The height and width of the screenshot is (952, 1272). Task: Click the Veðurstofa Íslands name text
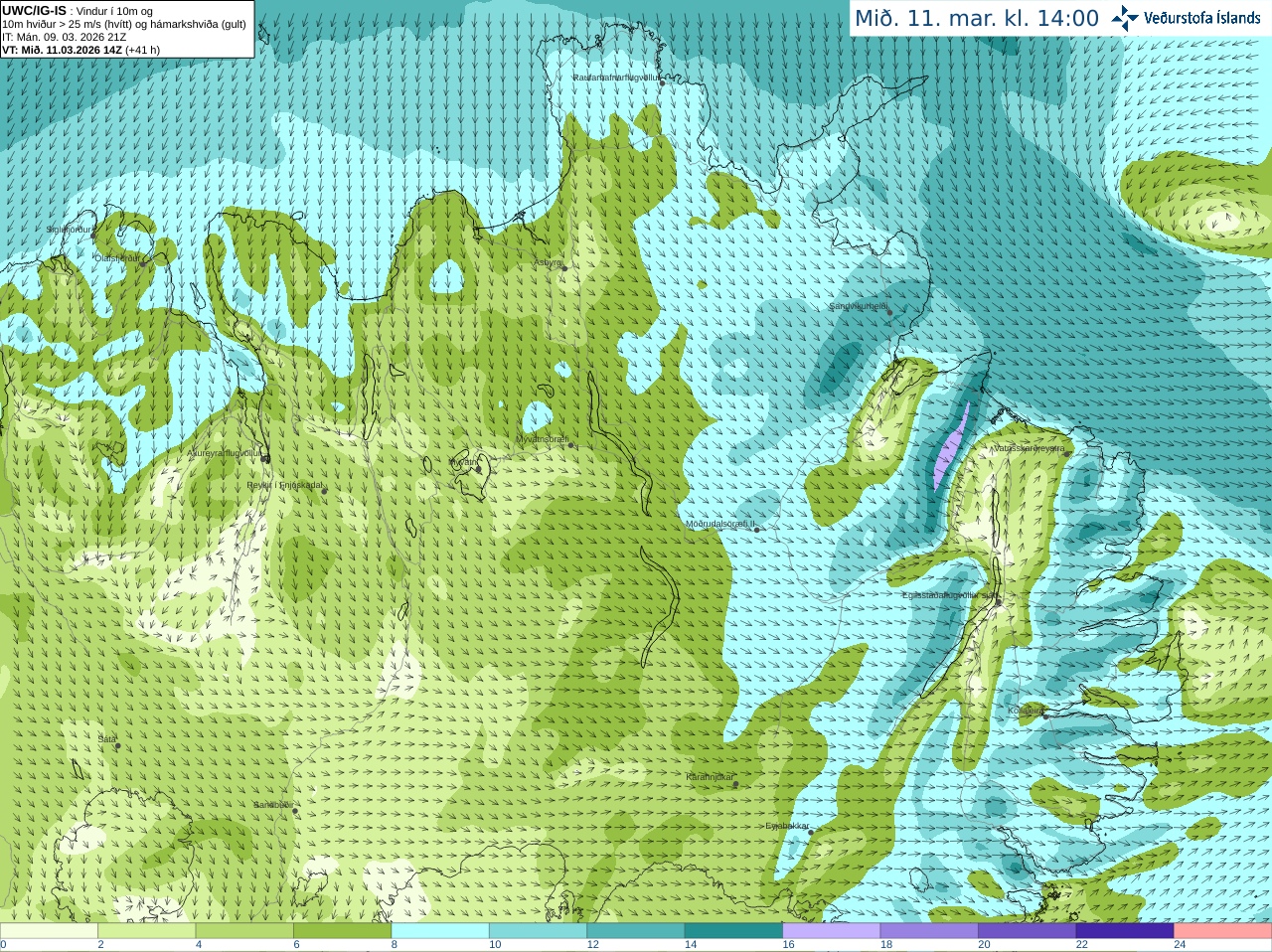pos(1202,18)
